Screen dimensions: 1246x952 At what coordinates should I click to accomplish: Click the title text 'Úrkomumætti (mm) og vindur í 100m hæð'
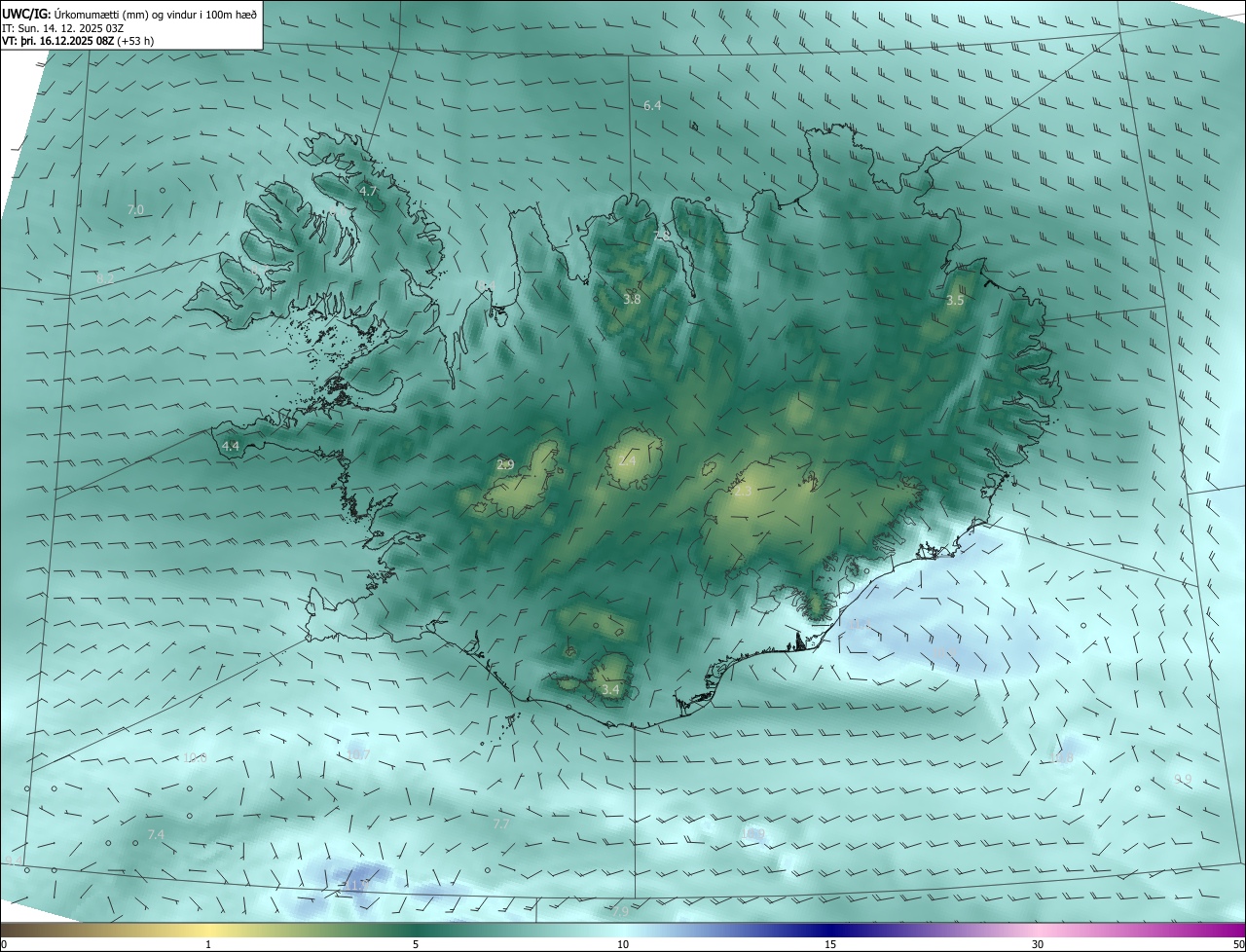(155, 13)
